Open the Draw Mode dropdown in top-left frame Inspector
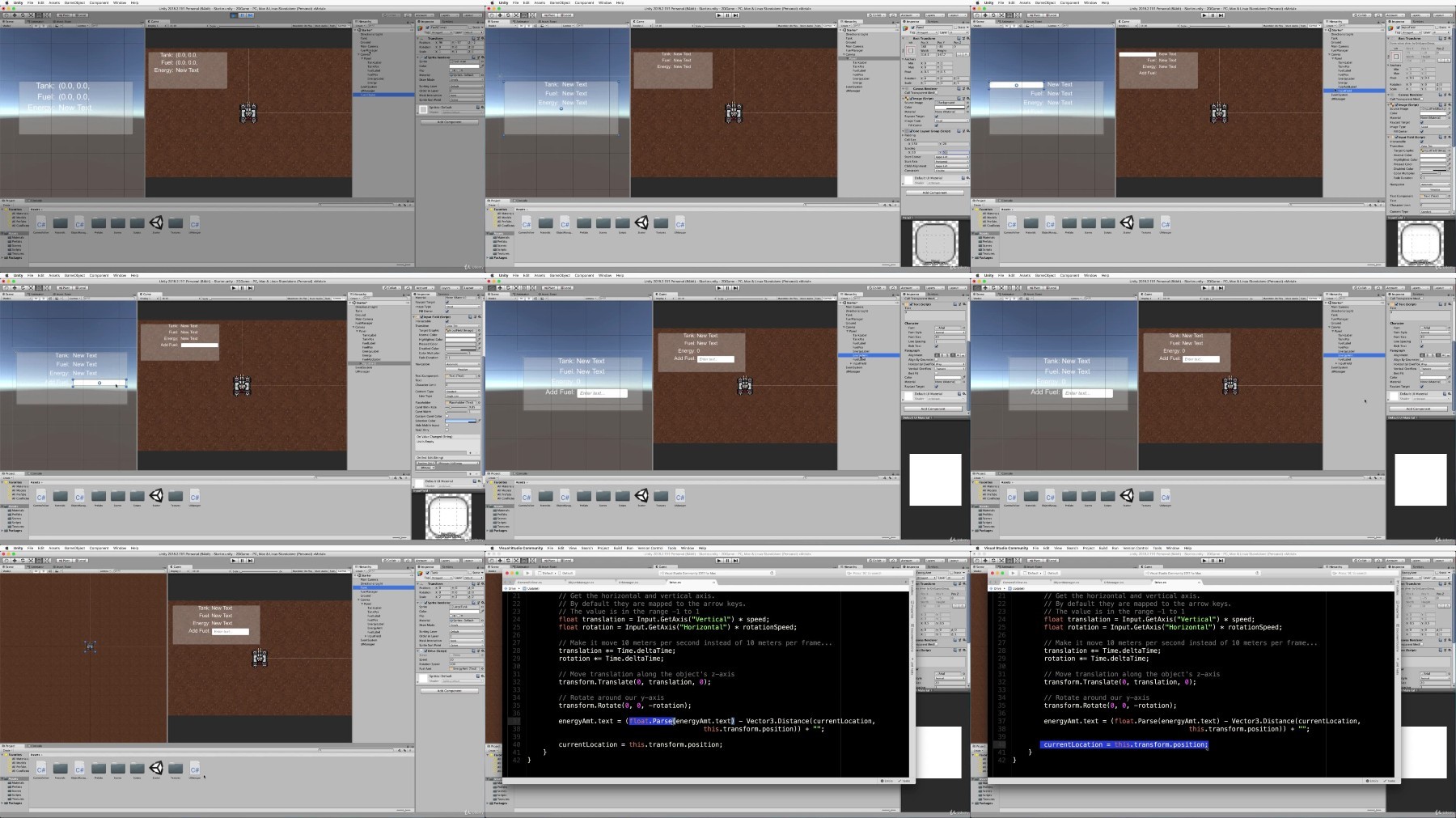 coord(467,80)
